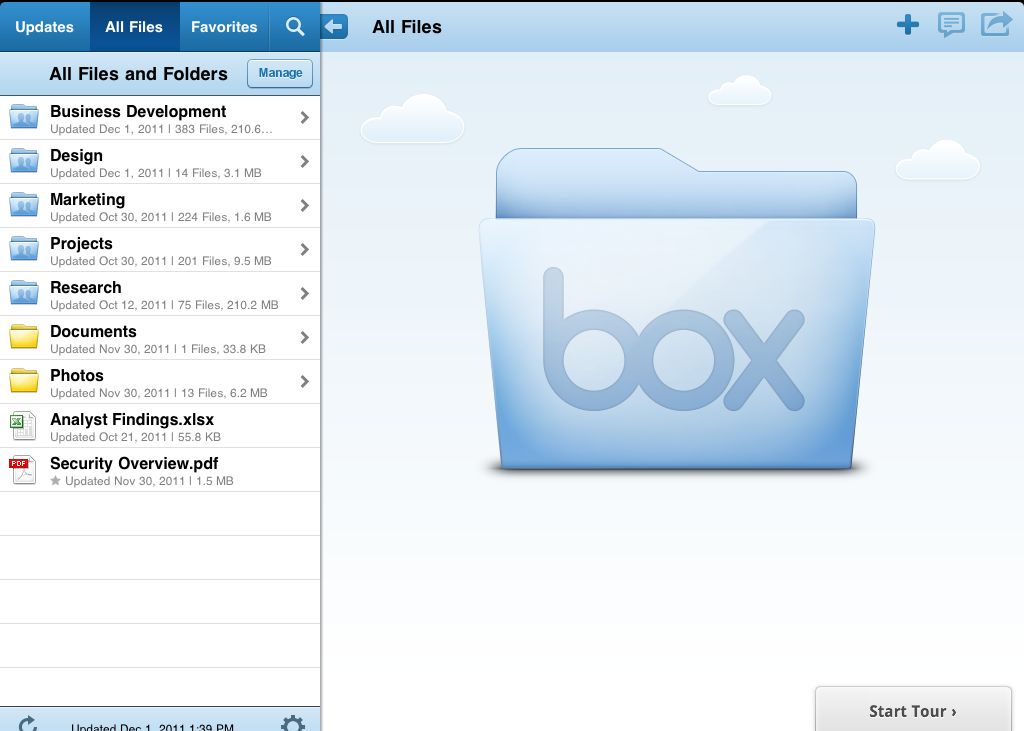The width and height of the screenshot is (1024, 731).
Task: Expand the Marketing folder chevron
Action: (x=304, y=206)
